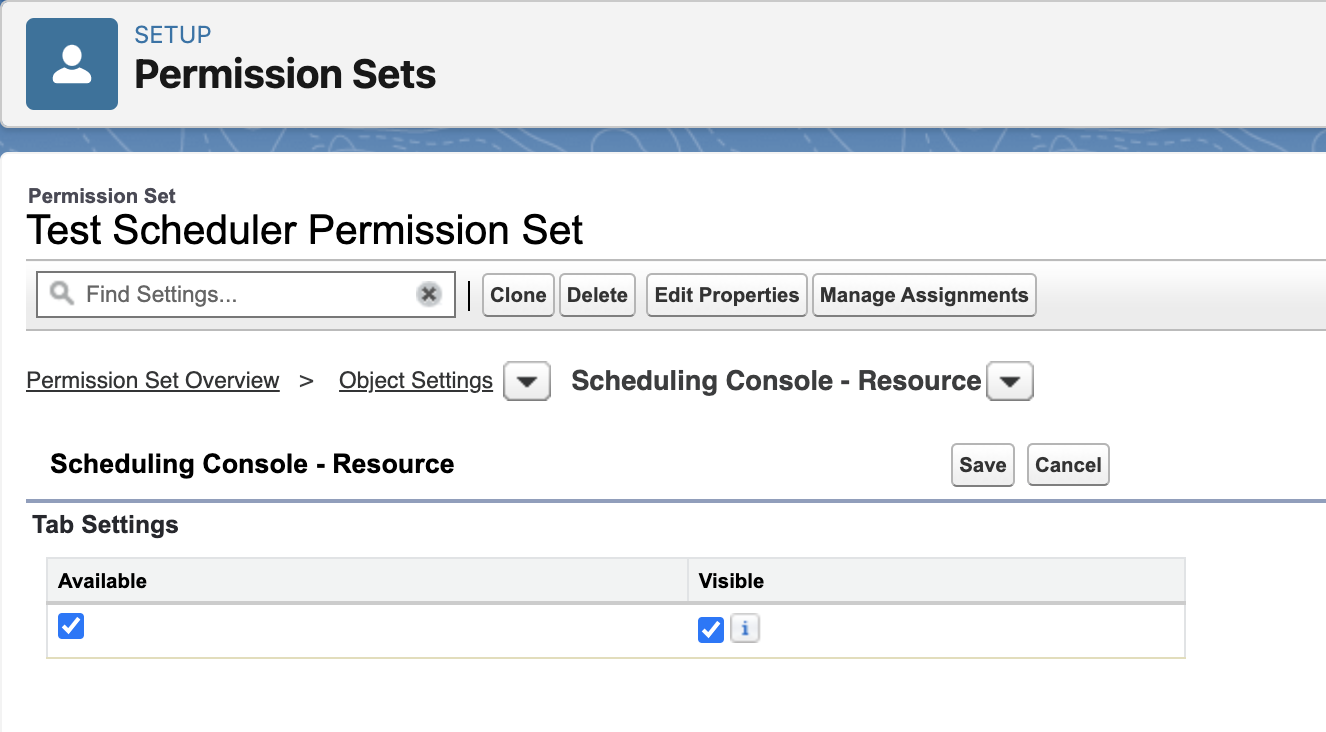Viewport: 1326px width, 732px height.
Task: Open the info icon next to Visible checkbox
Action: (x=745, y=629)
